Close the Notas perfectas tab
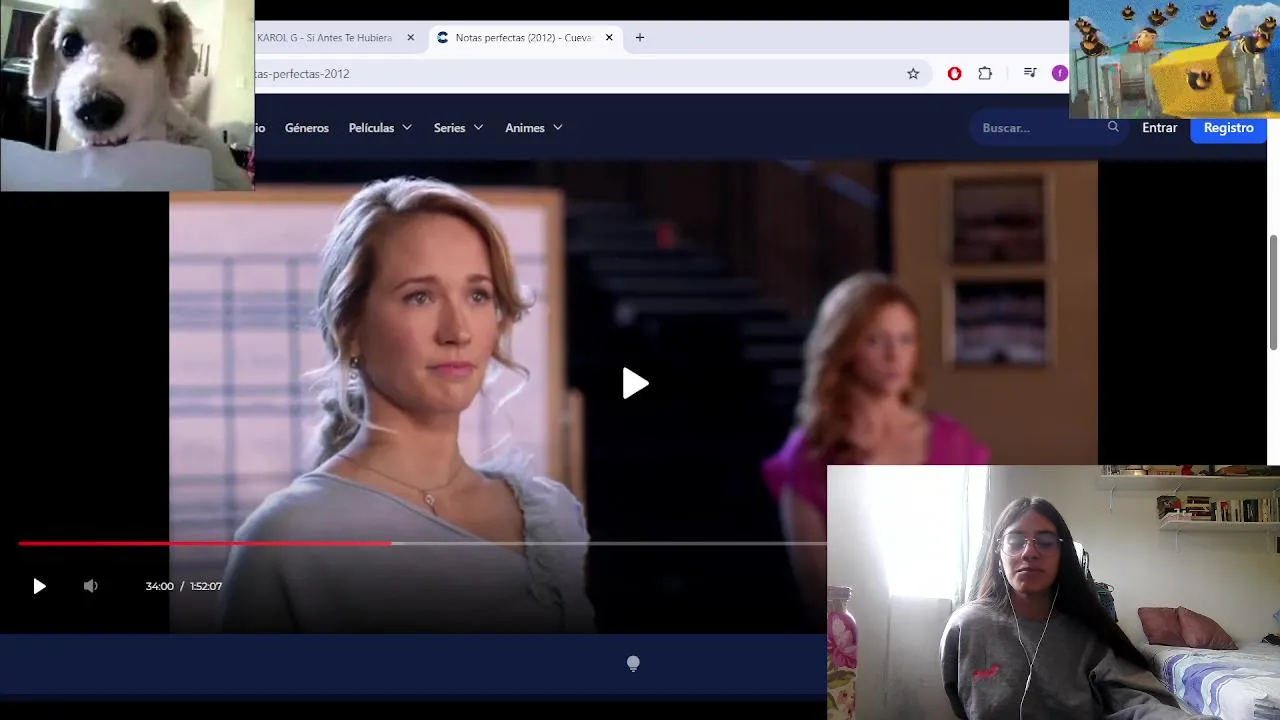Screen dimensions: 1280x720 pos(609,38)
